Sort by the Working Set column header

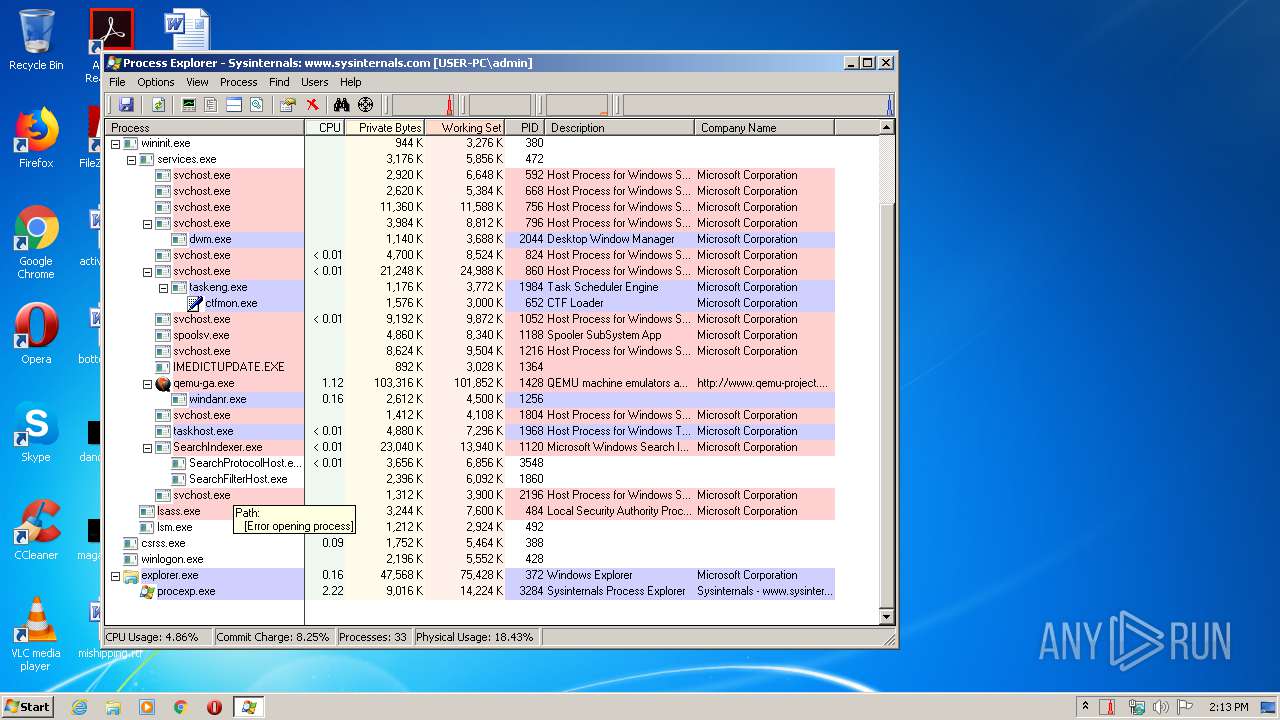pyautogui.click(x=465, y=127)
